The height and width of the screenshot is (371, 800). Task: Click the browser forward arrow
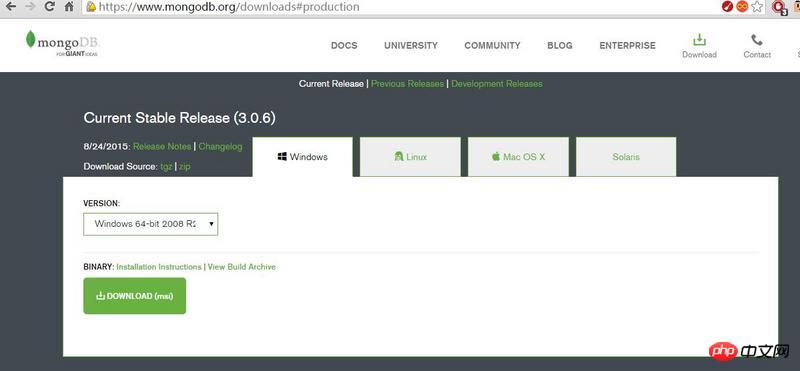tap(30, 6)
